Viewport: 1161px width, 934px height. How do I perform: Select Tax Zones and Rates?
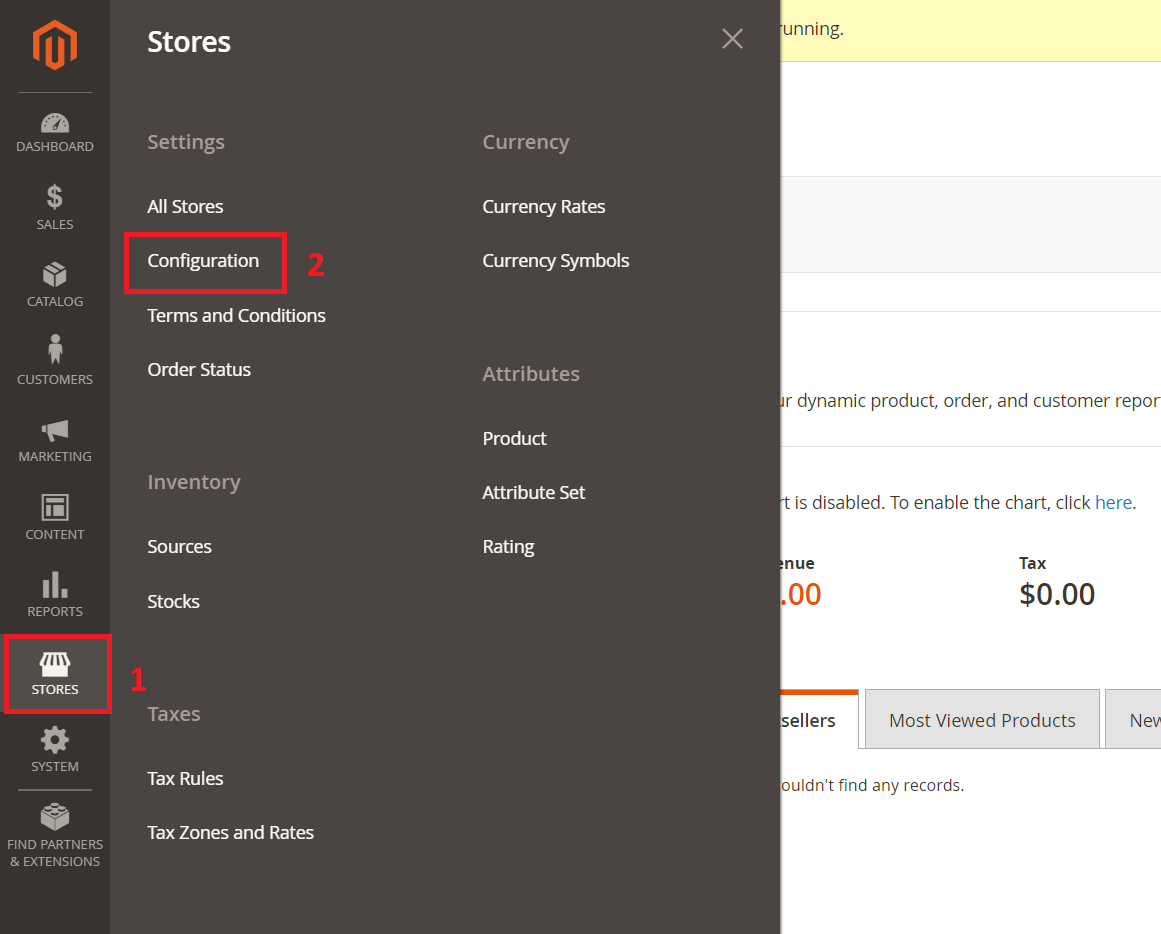pyautogui.click(x=230, y=832)
